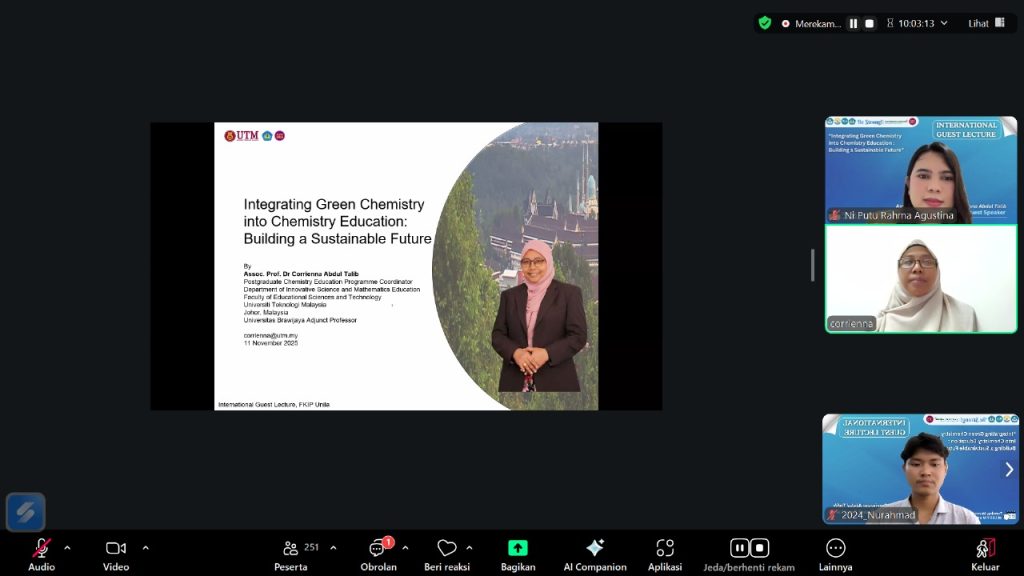Open the Lihat view layout menu
This screenshot has width=1024, height=576.
click(x=986, y=23)
